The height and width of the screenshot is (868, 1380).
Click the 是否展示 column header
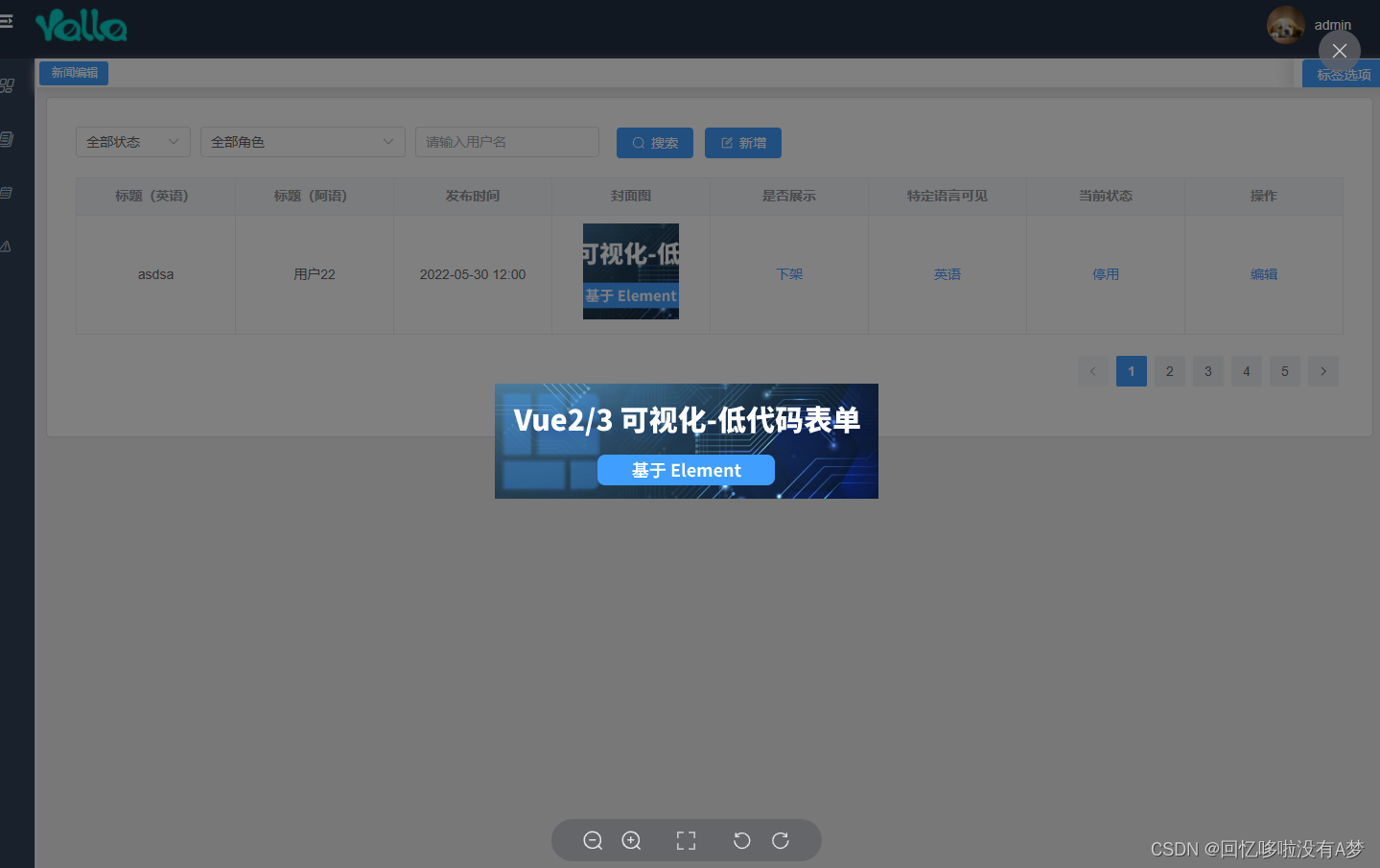(789, 196)
